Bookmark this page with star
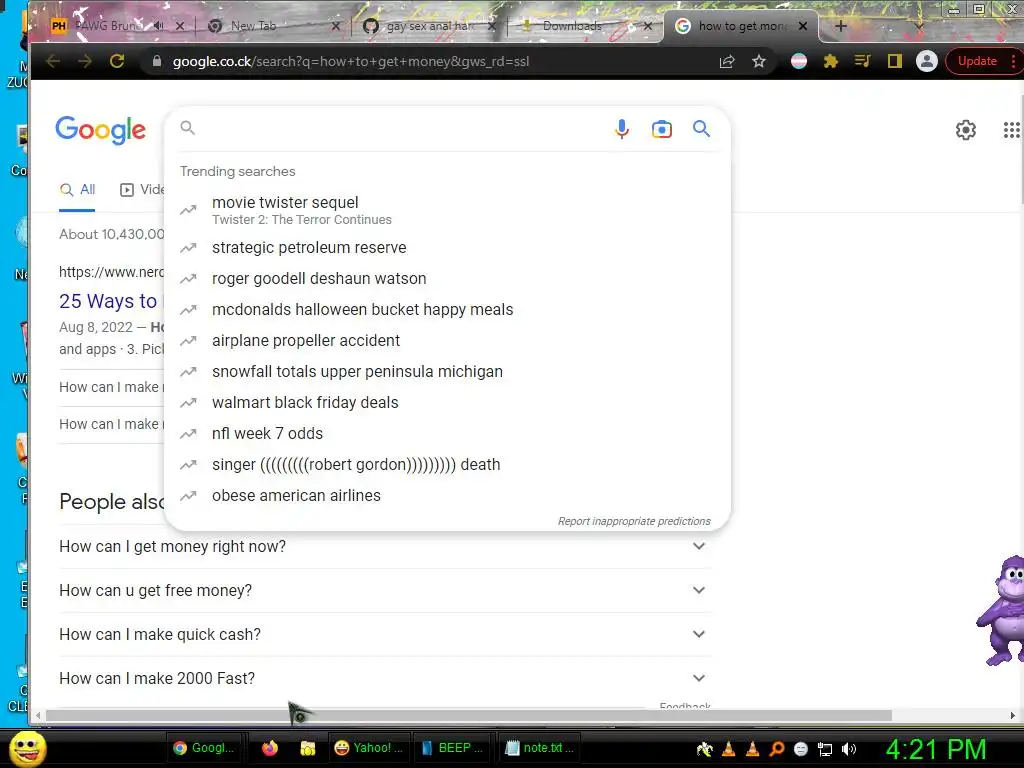This screenshot has width=1024, height=768. [758, 61]
